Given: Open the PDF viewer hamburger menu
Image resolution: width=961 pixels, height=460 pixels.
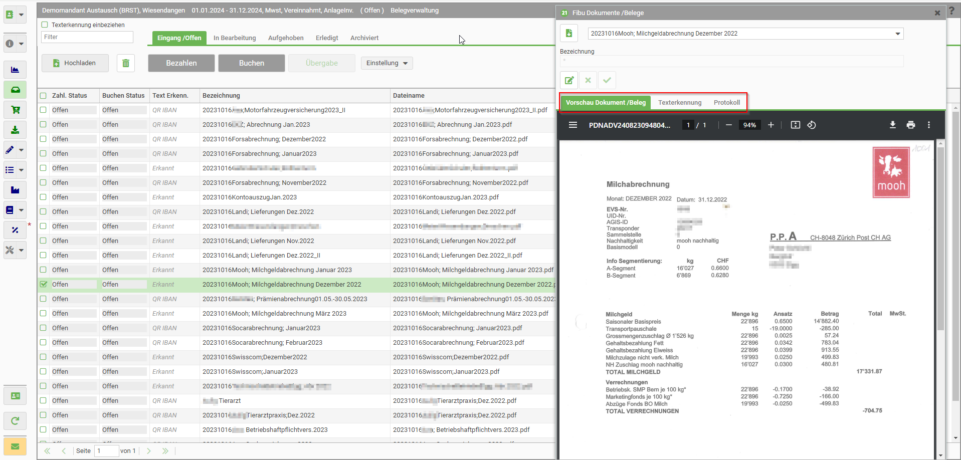Looking at the screenshot, I should [573, 125].
